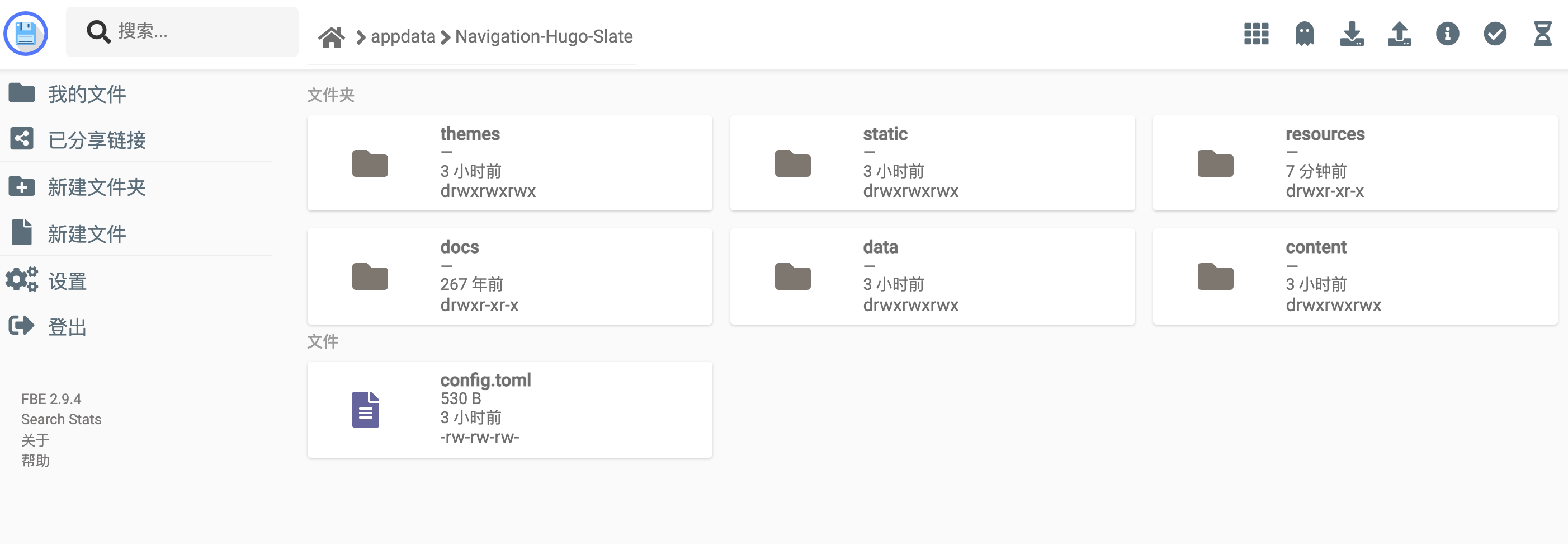Open the appdata breadcrumb folder
Screen dimensions: 1568x544
403,37
